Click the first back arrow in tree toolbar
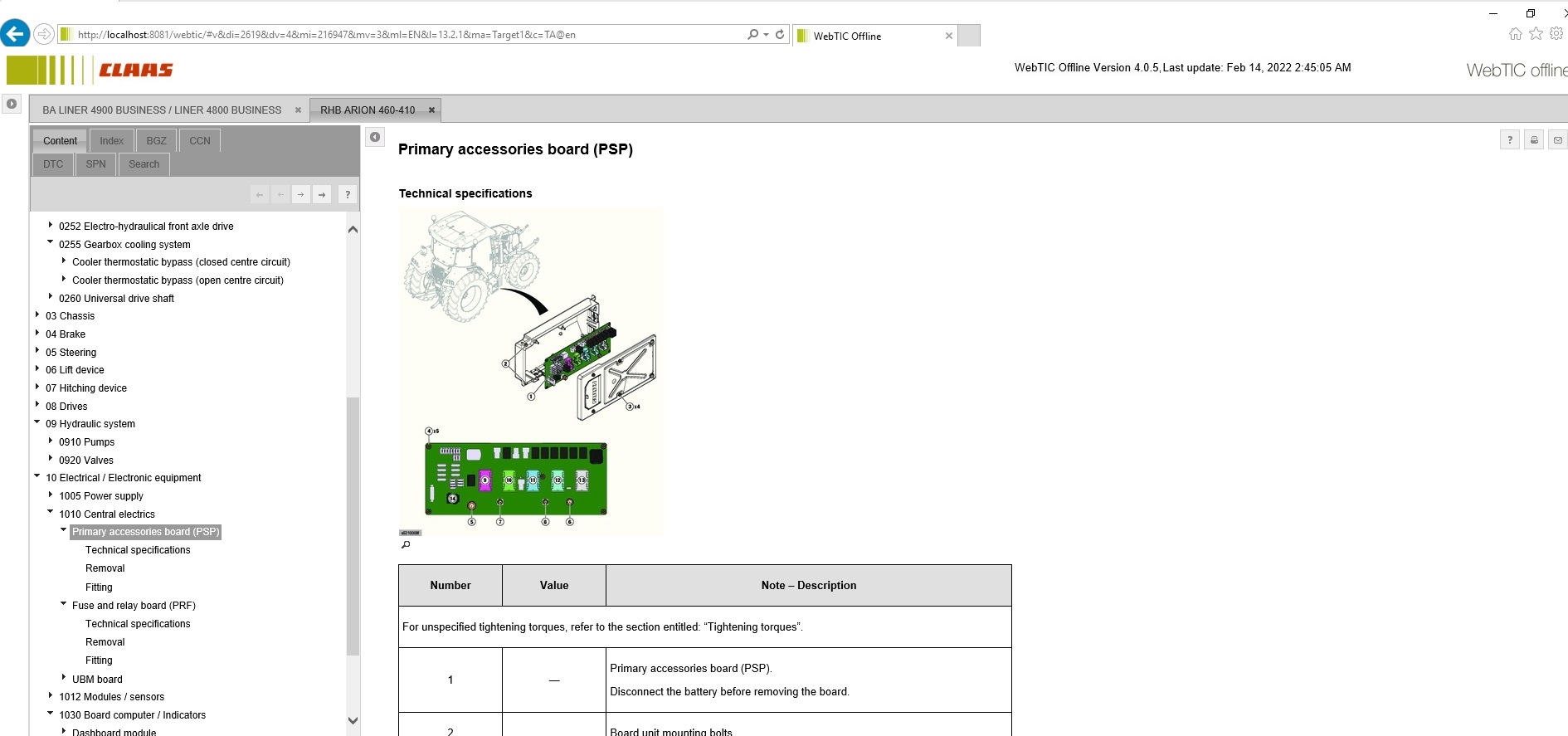Image resolution: width=1568 pixels, height=736 pixels. click(x=260, y=194)
